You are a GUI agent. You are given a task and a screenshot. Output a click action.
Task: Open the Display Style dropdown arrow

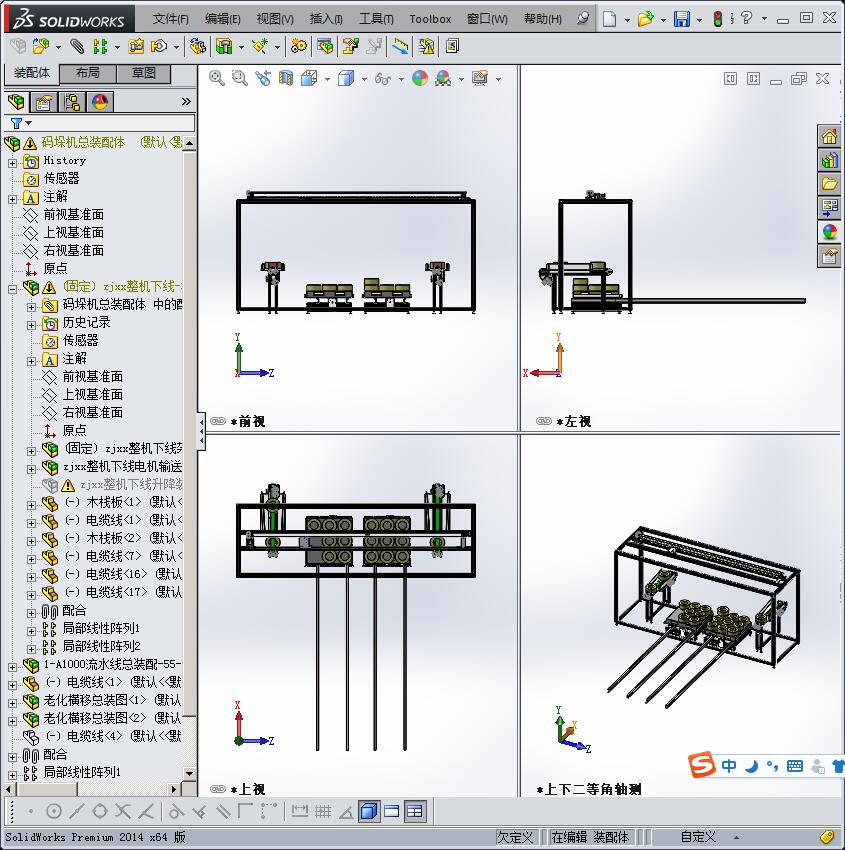[x=364, y=79]
